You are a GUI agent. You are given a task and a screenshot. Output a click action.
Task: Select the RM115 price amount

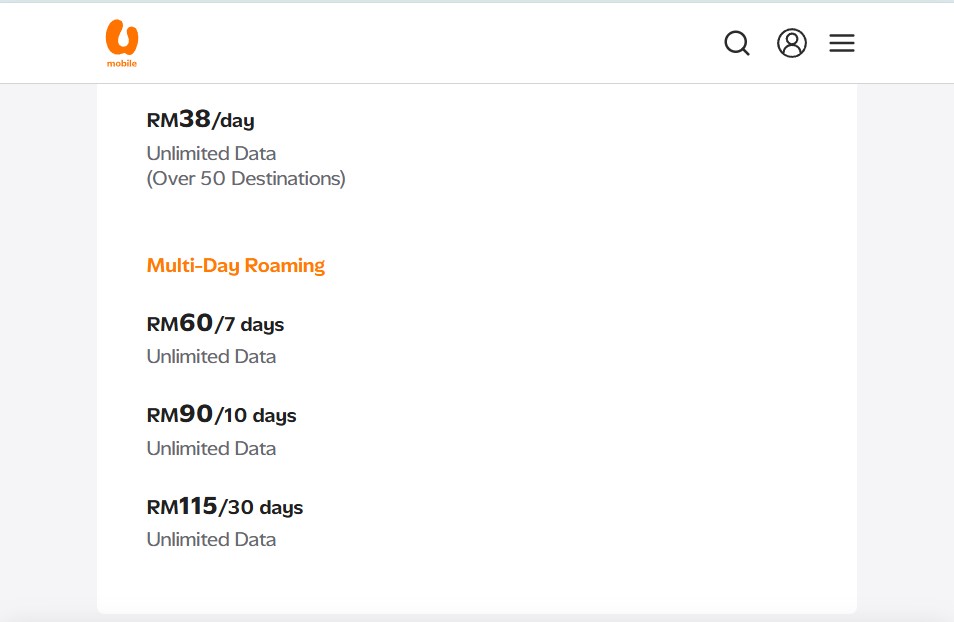182,506
